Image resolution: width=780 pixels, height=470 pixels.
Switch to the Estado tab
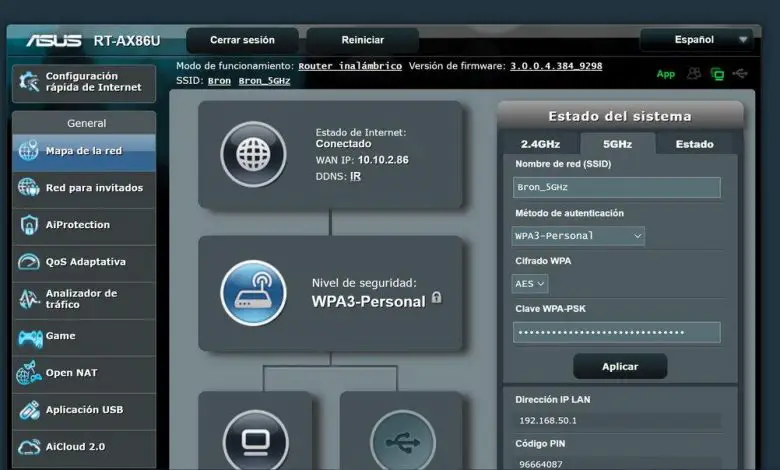coord(694,144)
